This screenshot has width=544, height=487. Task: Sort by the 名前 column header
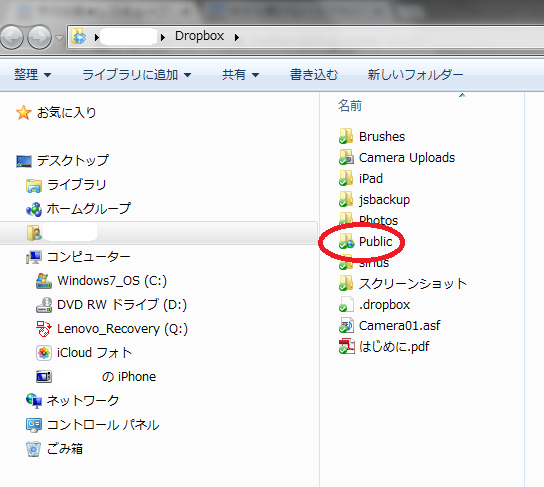point(350,106)
